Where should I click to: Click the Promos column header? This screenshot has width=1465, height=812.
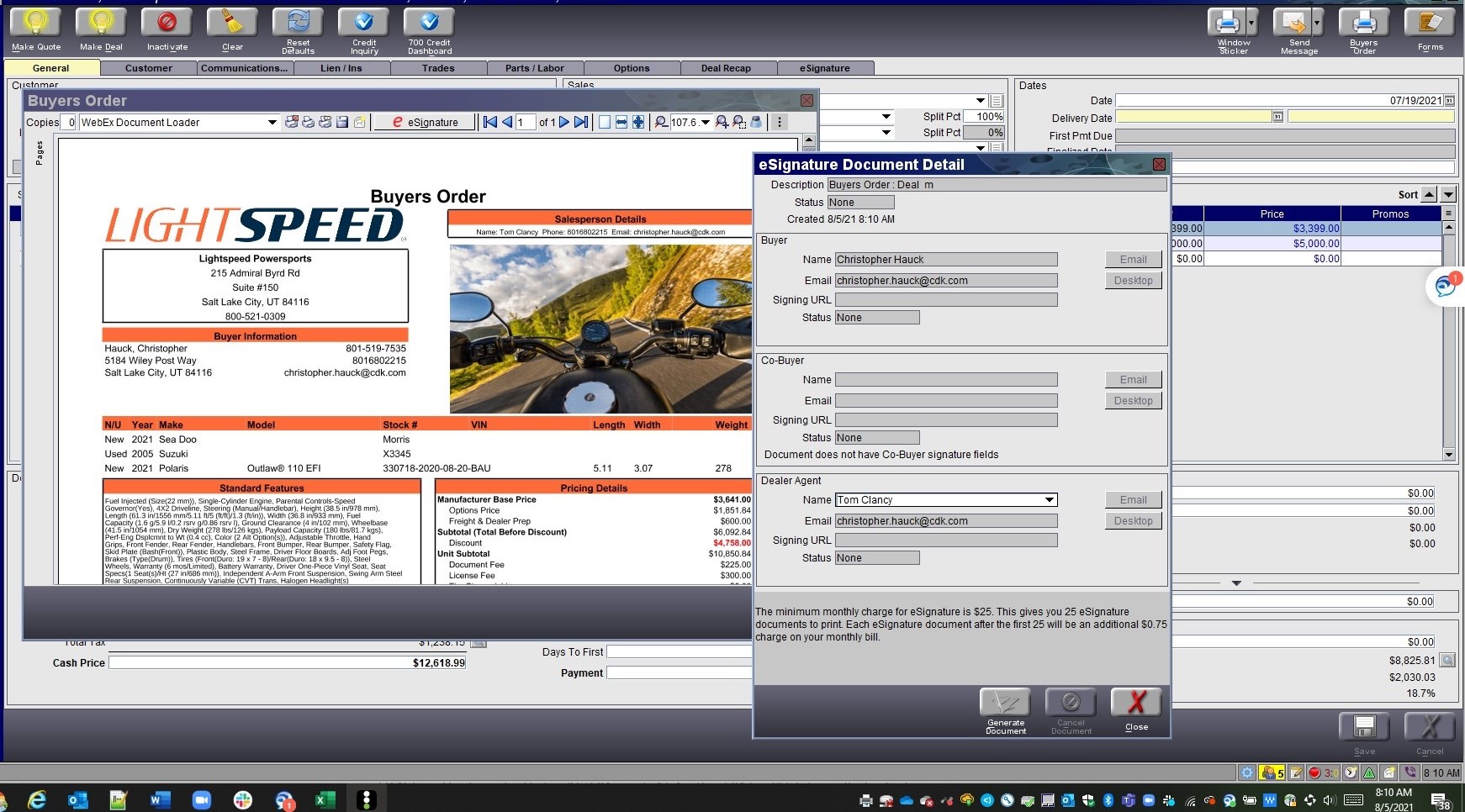click(x=1390, y=214)
